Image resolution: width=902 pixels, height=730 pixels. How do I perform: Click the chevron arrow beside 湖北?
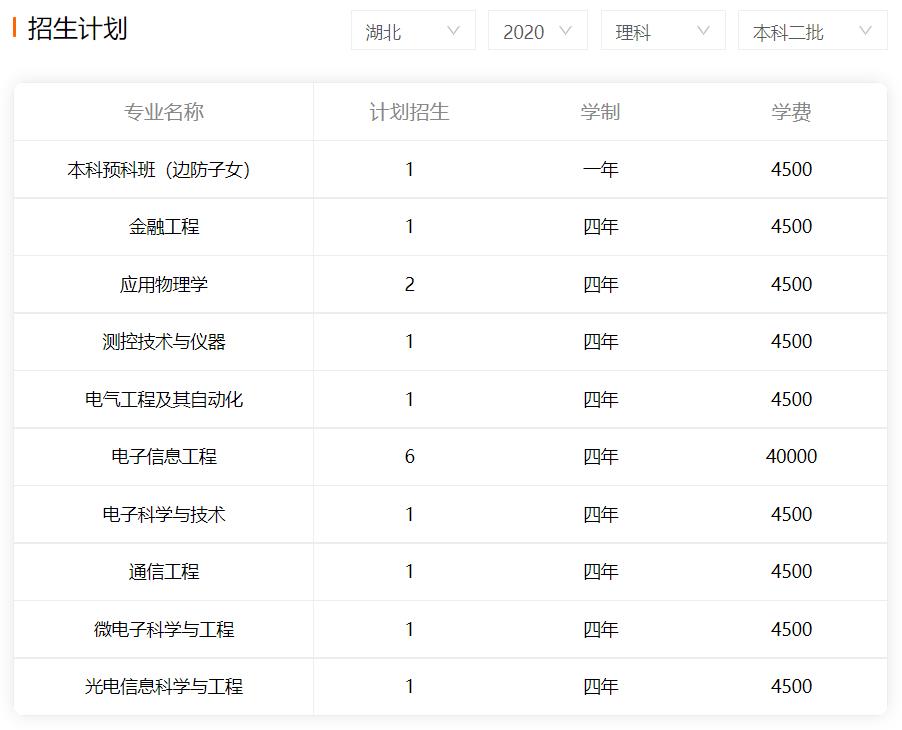click(453, 31)
